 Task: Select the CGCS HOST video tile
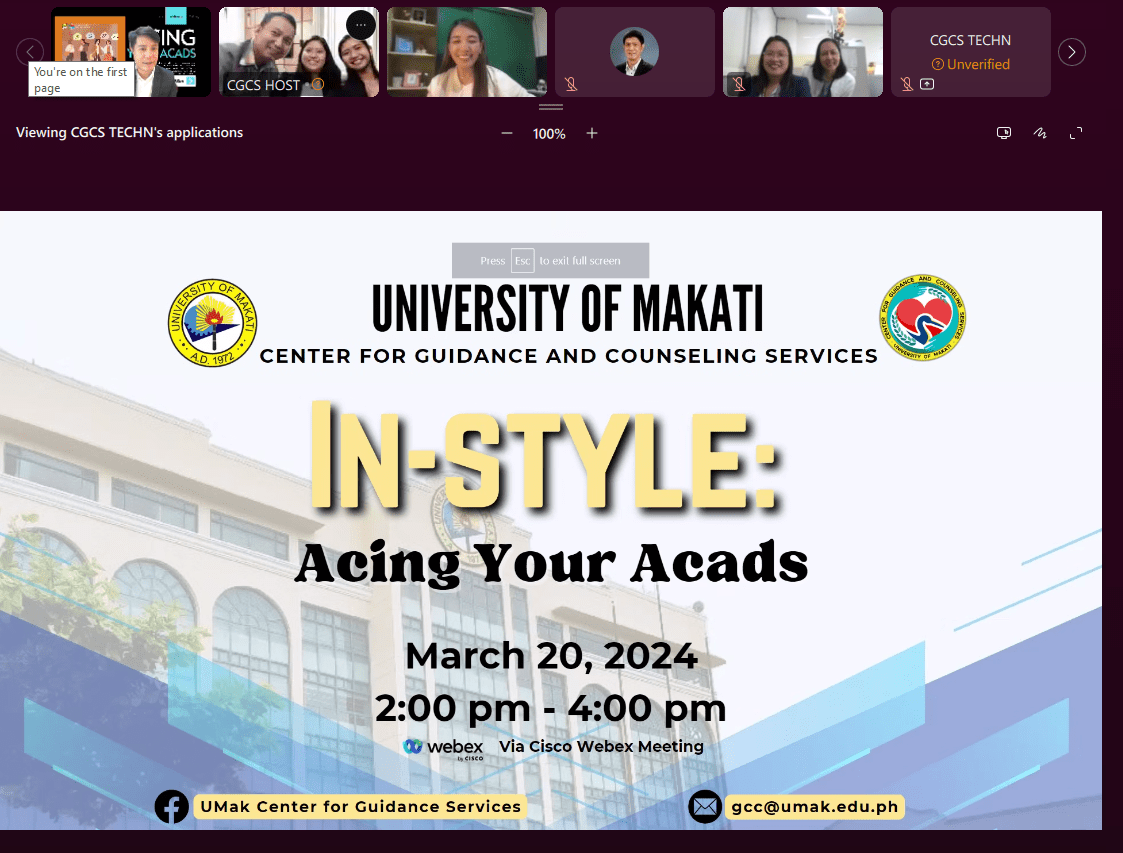click(298, 52)
